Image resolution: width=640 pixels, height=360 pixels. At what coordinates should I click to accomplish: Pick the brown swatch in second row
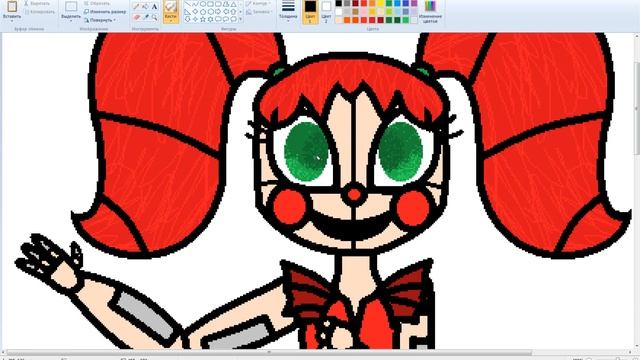355,12
